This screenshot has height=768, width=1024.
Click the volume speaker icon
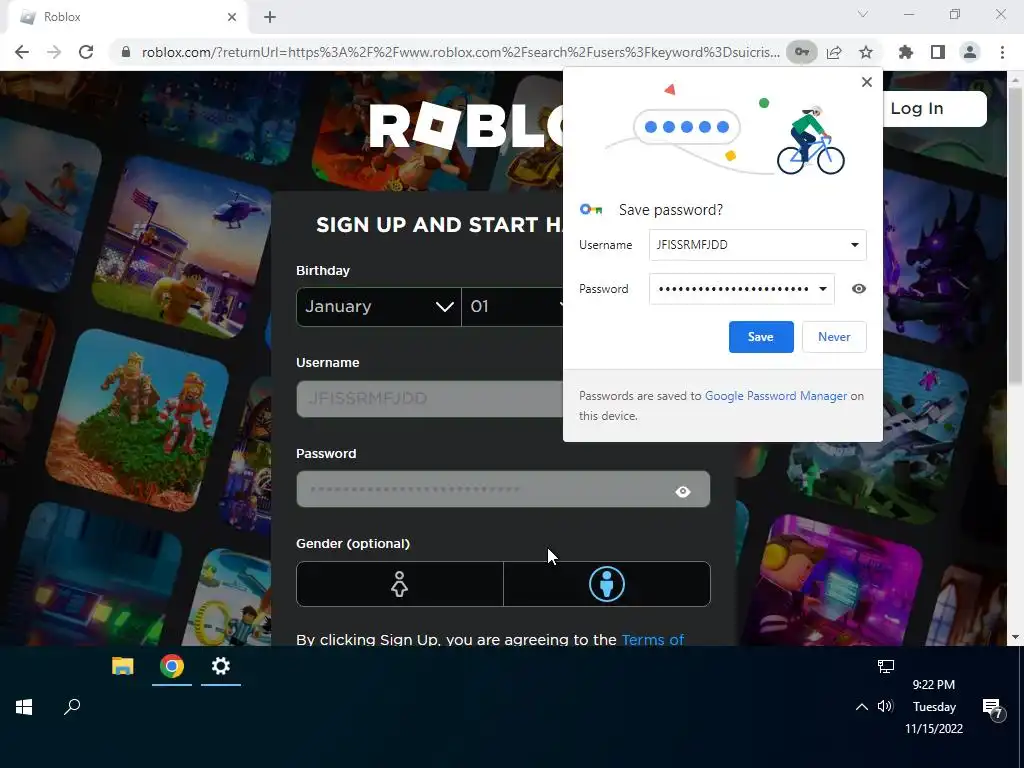tap(885, 707)
